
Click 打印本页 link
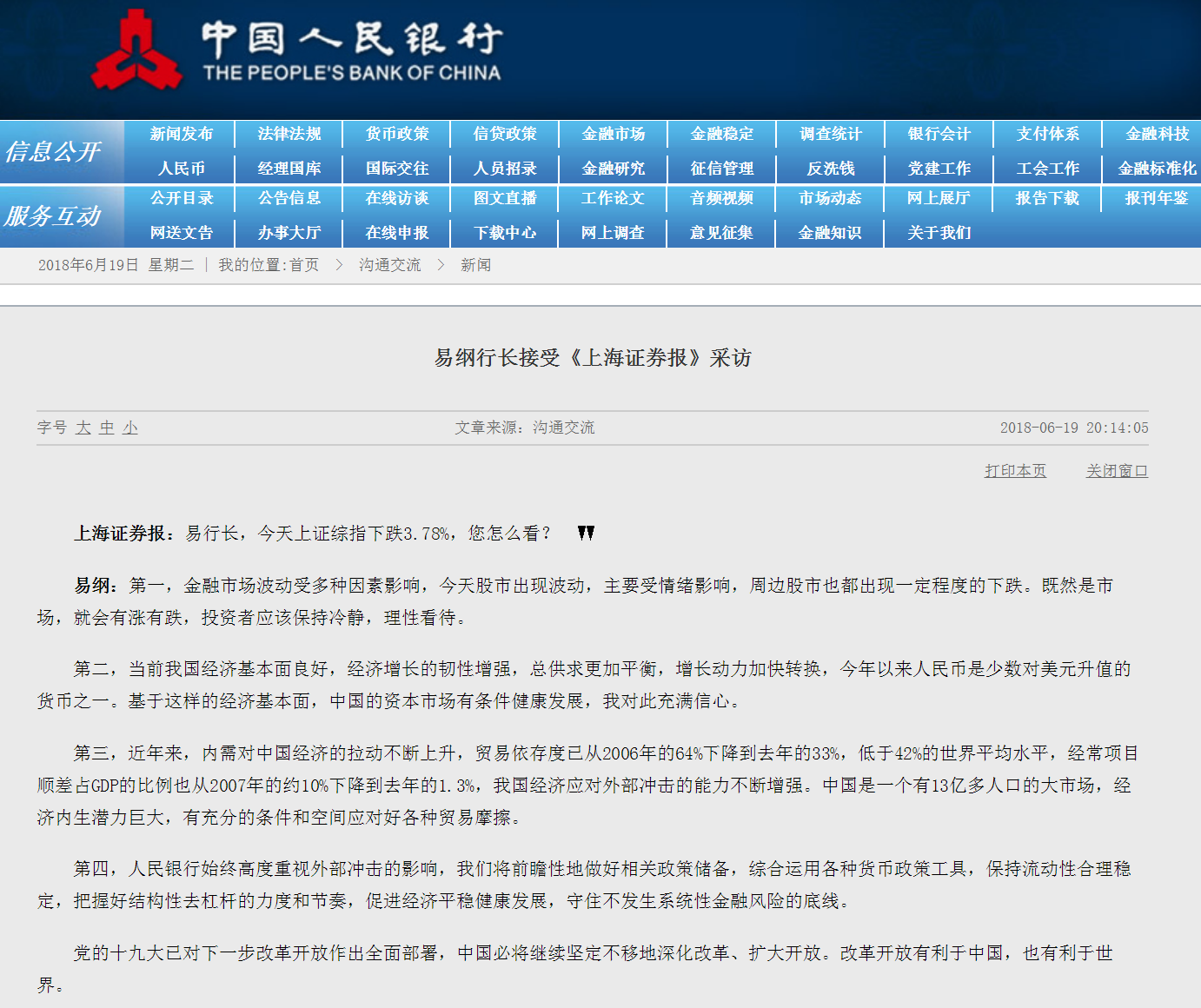pos(1015,471)
